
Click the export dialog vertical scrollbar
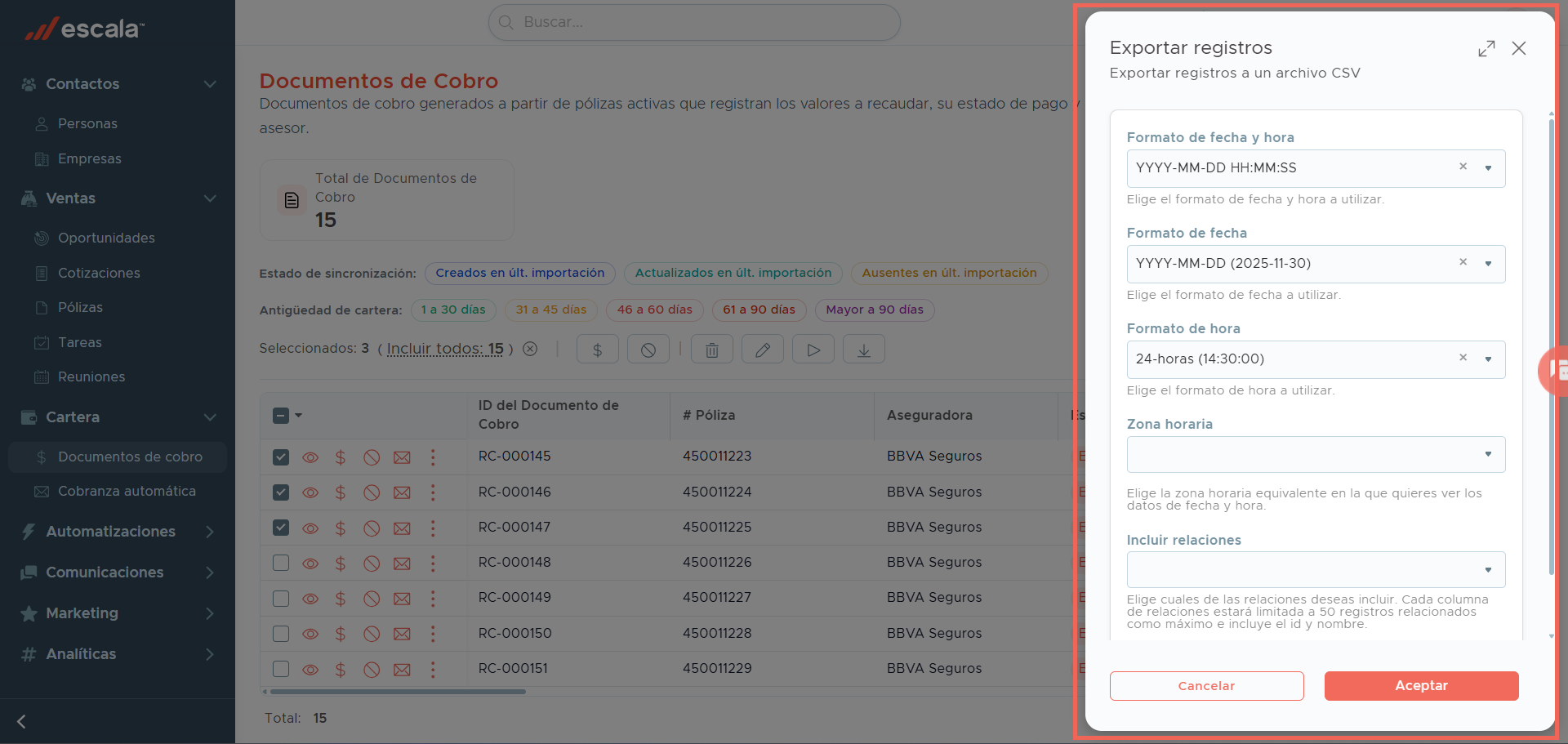coord(1551,347)
